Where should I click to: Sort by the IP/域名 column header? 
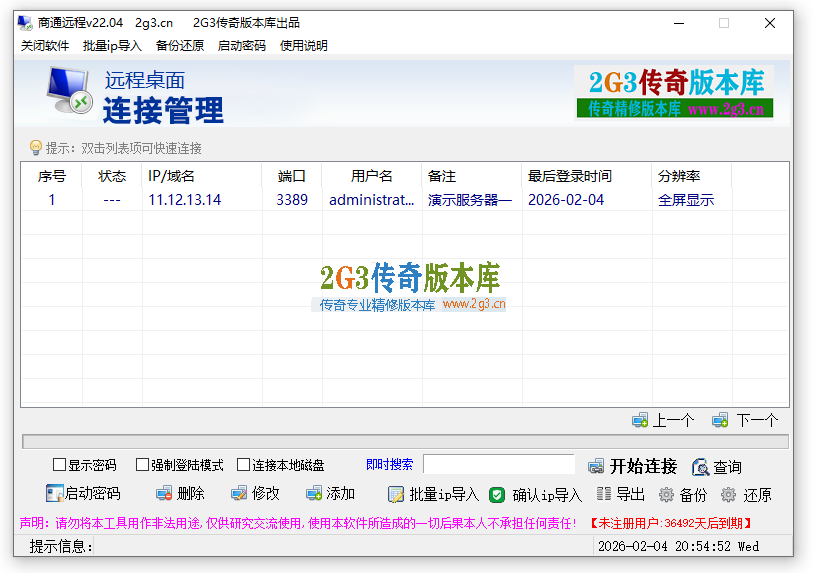coord(202,176)
